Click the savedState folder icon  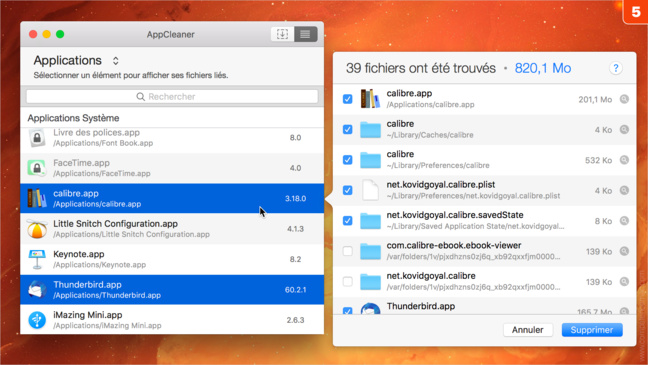tap(370, 221)
